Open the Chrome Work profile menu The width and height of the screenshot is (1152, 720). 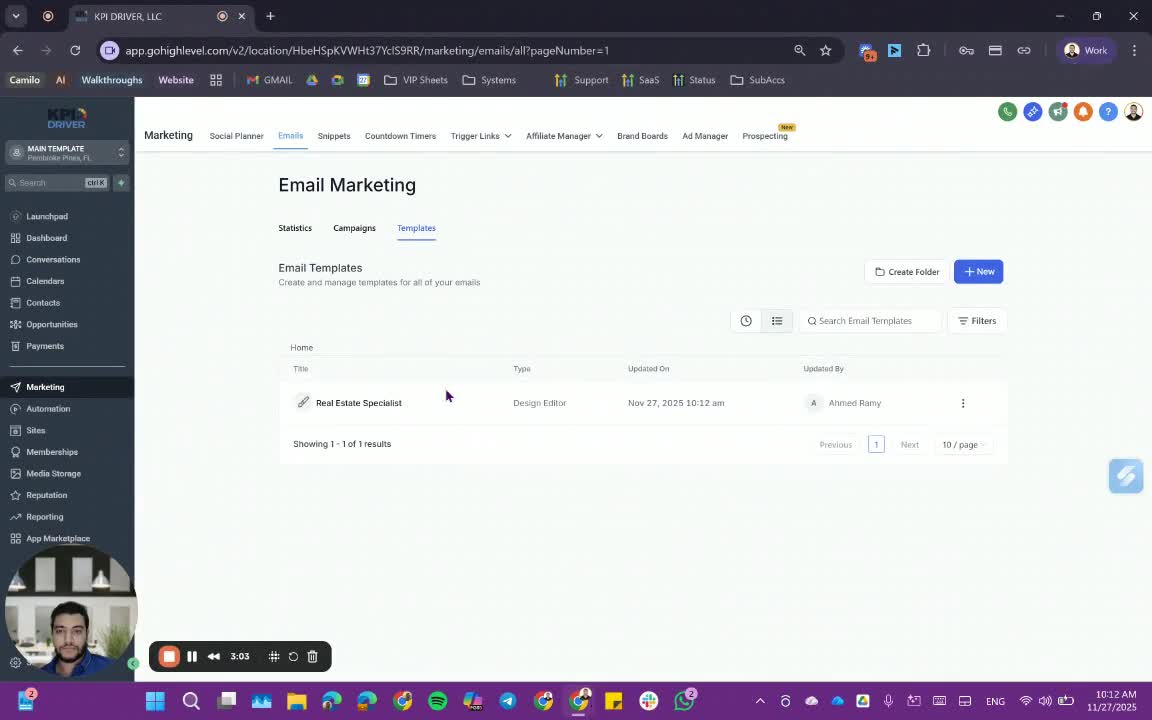(x=1086, y=51)
